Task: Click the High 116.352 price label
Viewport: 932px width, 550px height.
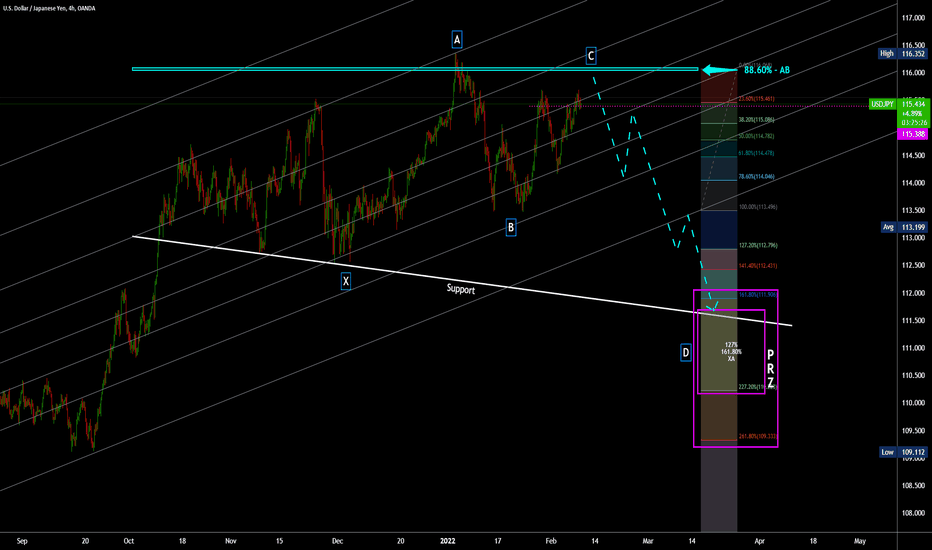Action: coord(902,54)
